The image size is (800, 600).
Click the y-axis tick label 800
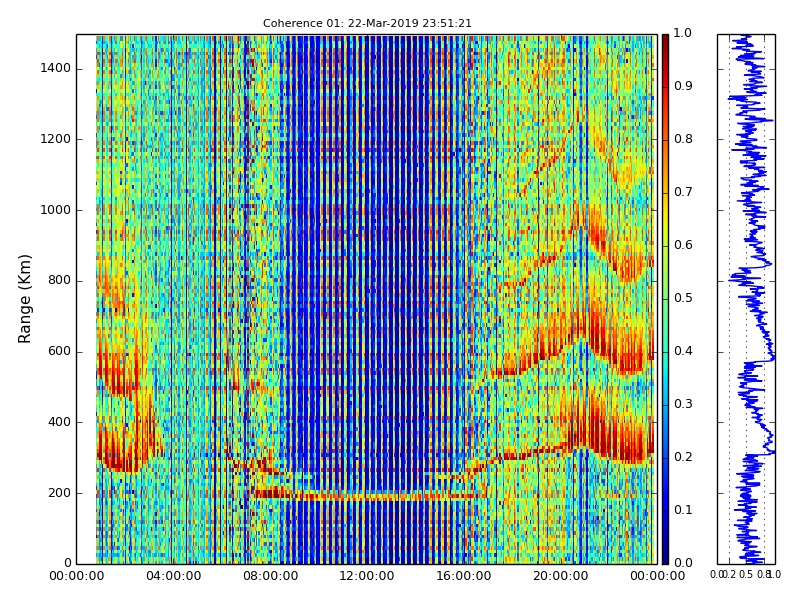click(x=59, y=281)
